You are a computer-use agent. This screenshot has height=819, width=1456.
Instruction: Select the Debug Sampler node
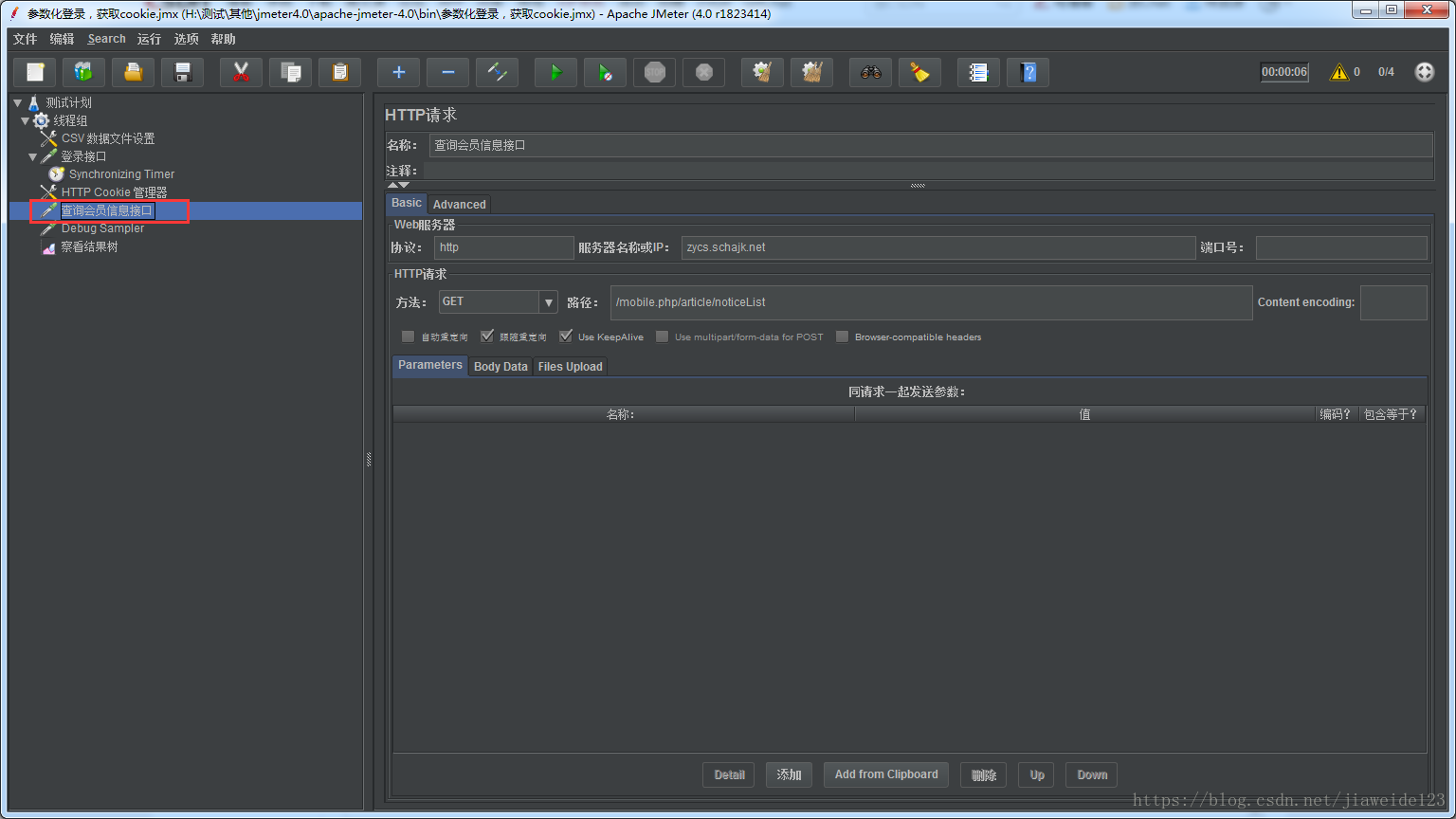[x=102, y=228]
